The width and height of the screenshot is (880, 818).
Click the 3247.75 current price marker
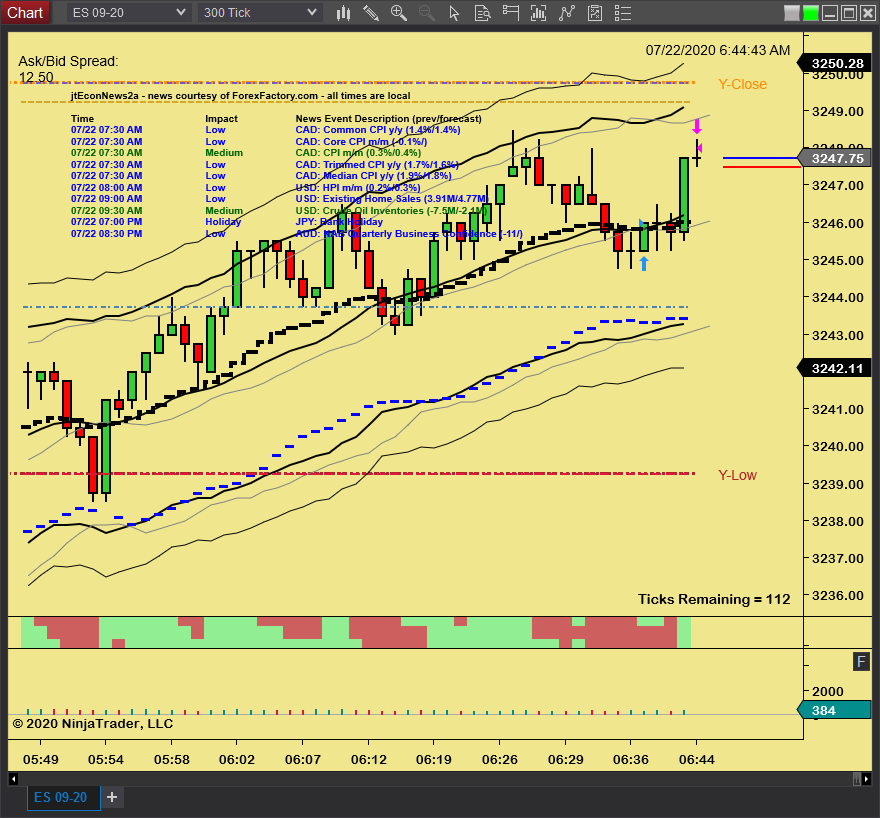(x=834, y=158)
